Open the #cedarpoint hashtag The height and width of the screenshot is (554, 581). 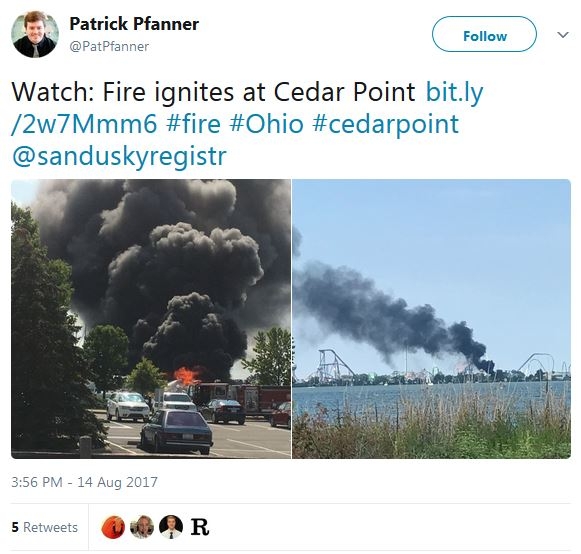coord(386,124)
